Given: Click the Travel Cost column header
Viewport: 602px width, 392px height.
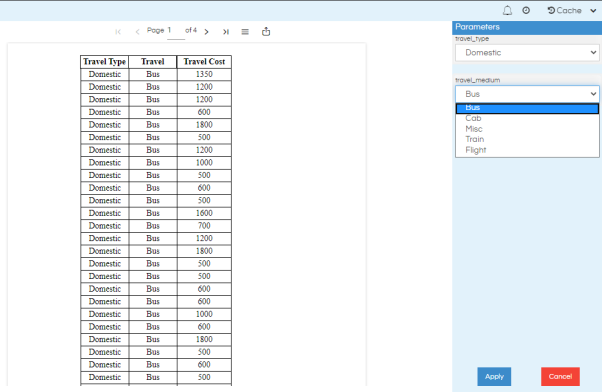Looking at the screenshot, I should (x=204, y=61).
